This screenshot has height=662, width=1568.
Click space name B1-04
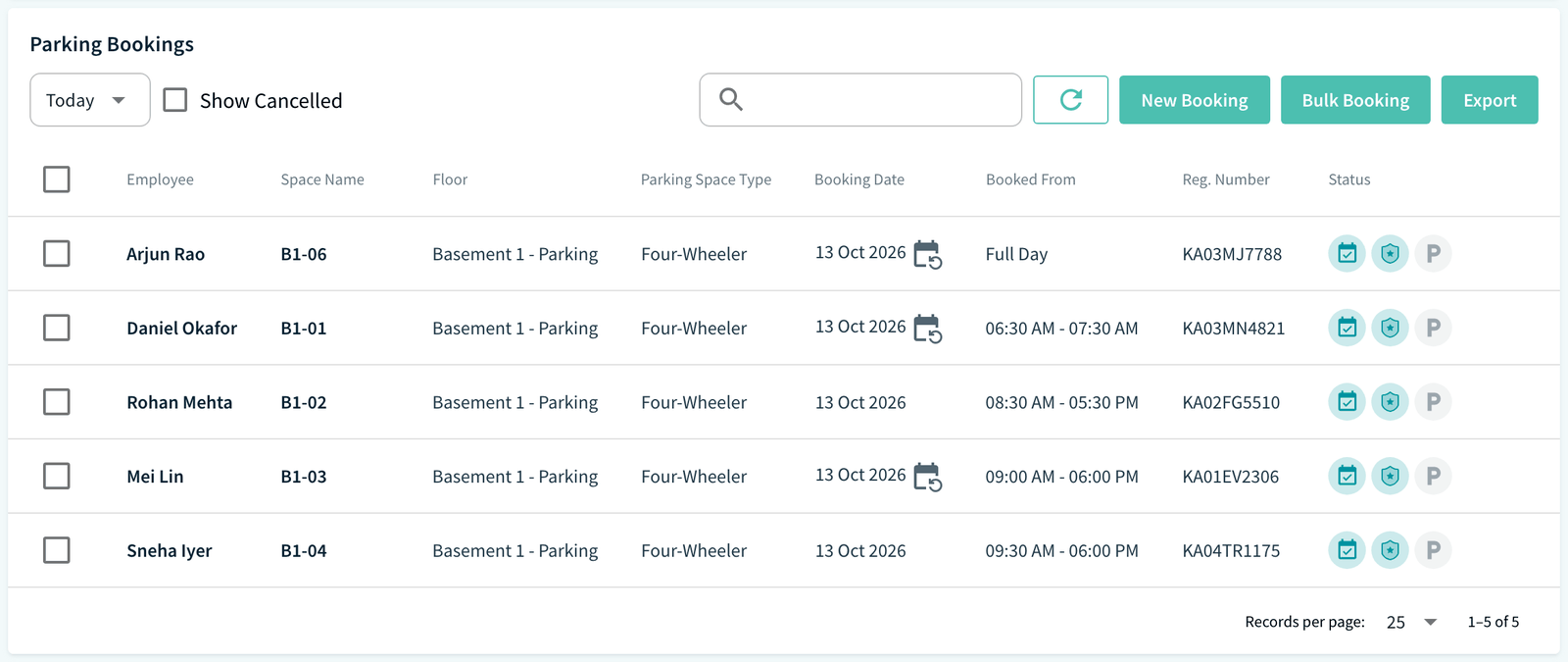[304, 551]
